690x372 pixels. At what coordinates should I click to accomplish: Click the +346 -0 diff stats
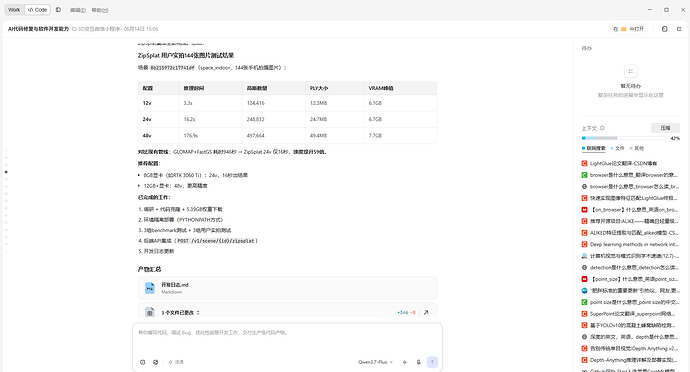click(406, 313)
